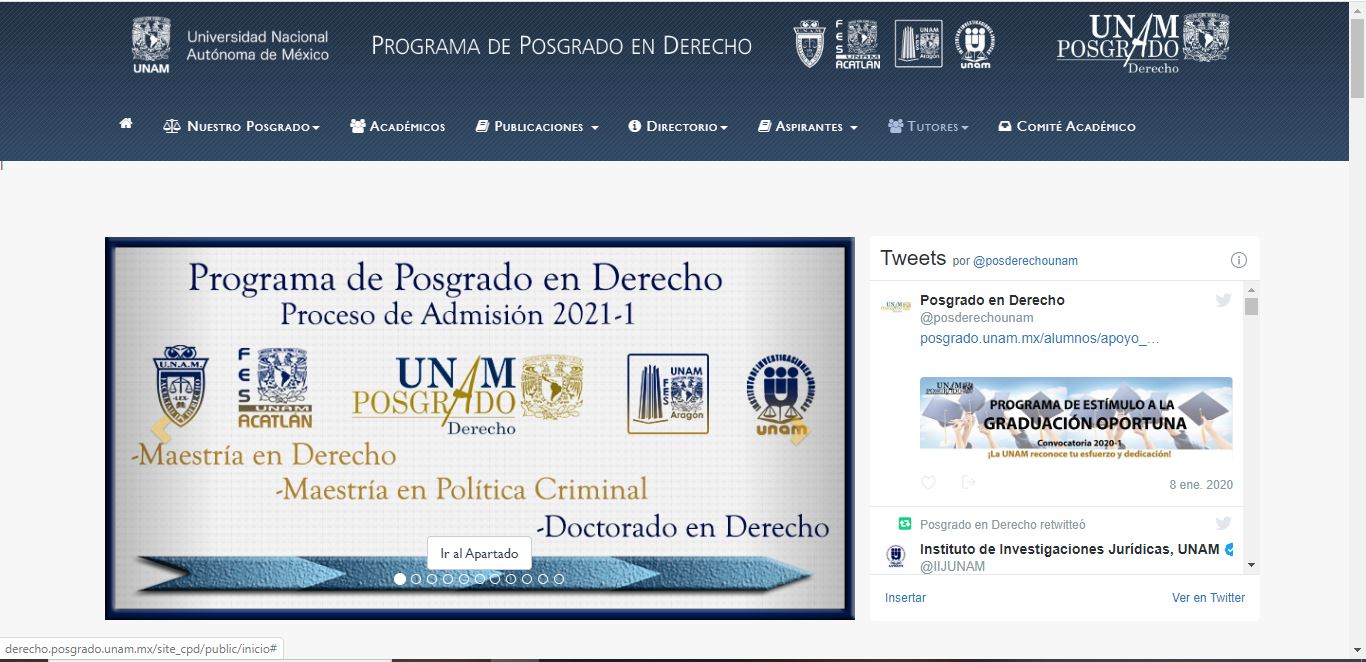This screenshot has width=1366, height=662.
Task: Select the sixth carousel indicator dot
Action: (x=480, y=579)
